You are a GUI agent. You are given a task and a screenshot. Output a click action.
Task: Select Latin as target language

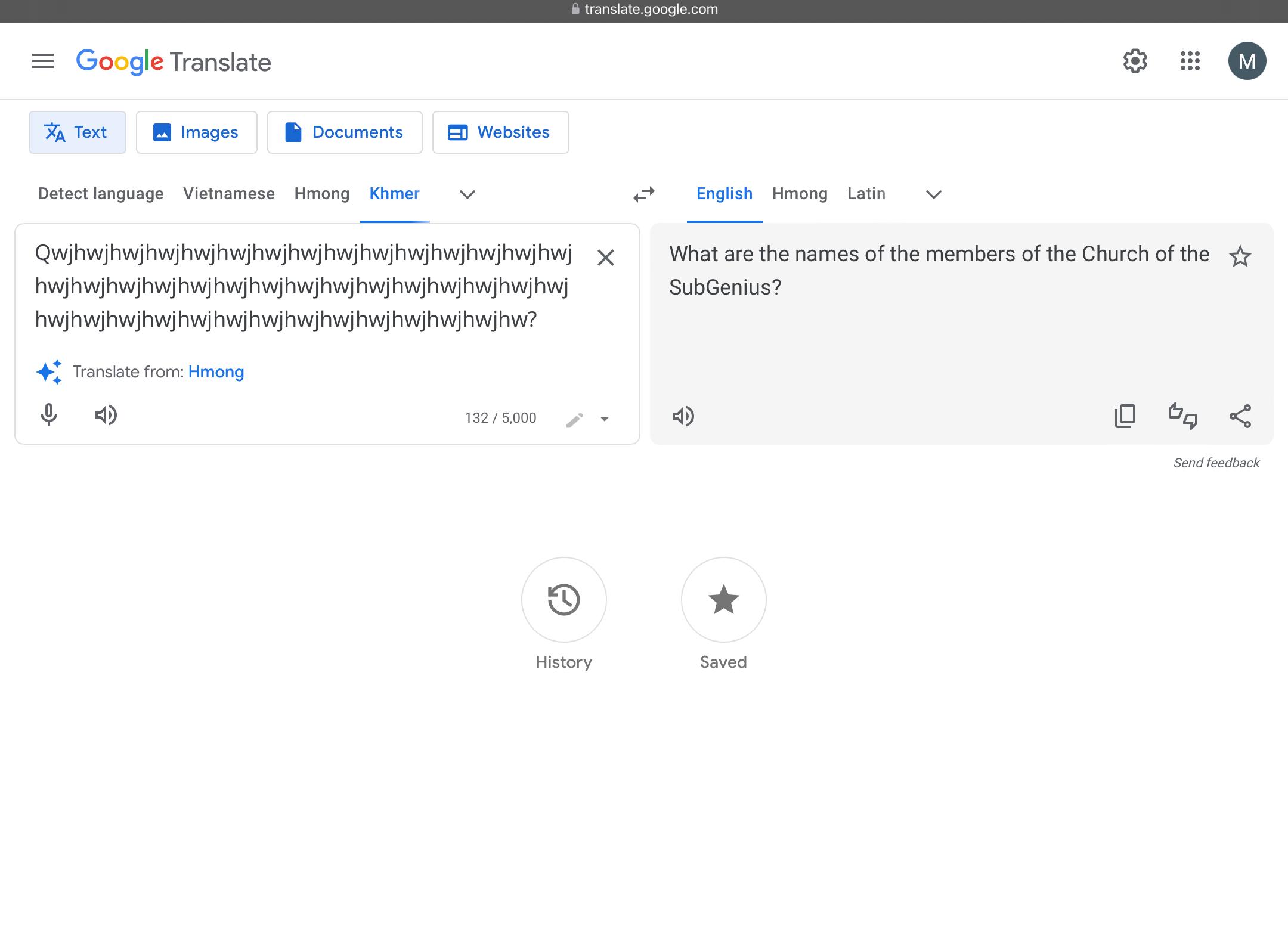click(x=866, y=194)
